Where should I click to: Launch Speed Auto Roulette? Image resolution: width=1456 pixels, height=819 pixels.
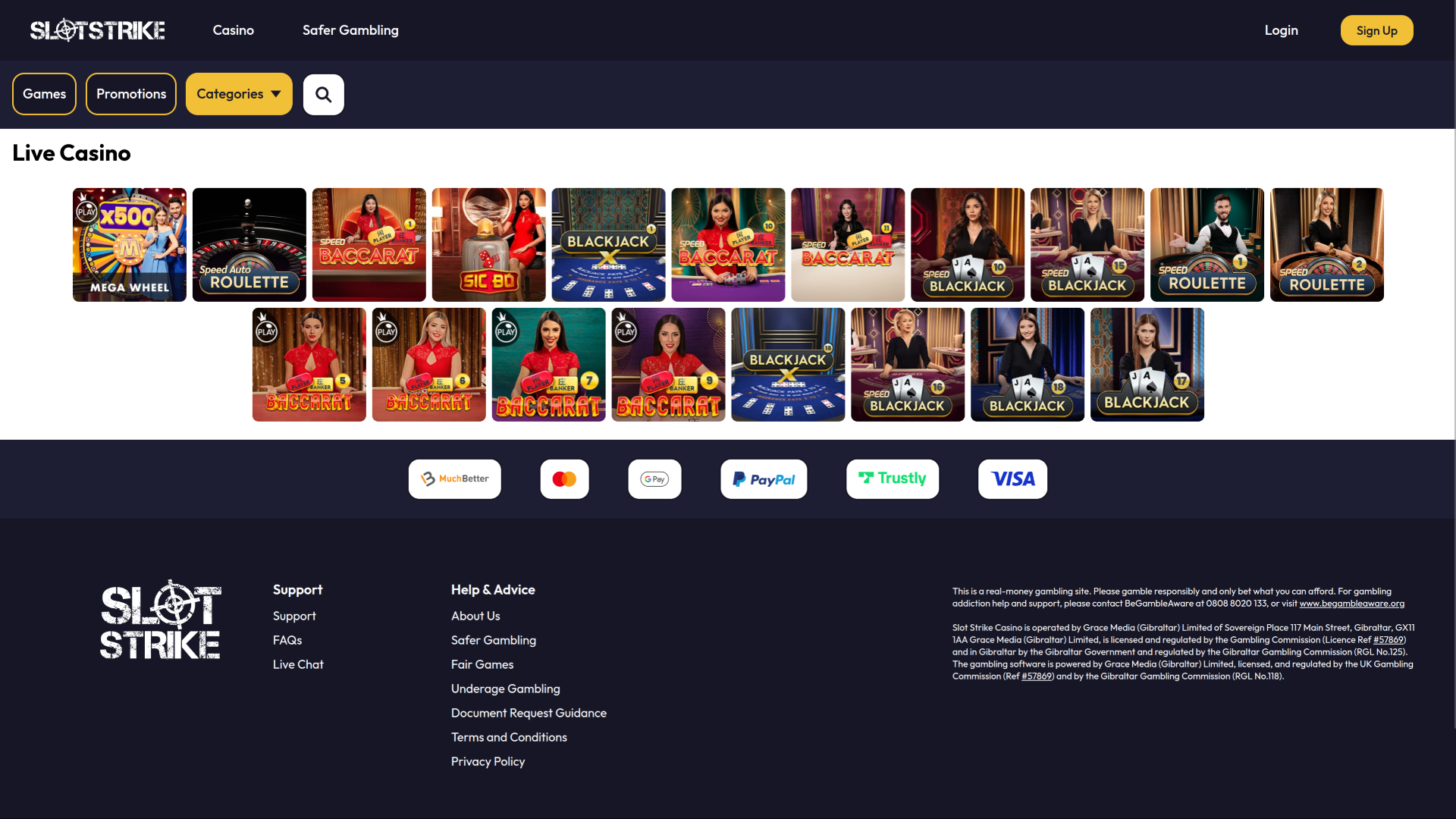(x=249, y=244)
